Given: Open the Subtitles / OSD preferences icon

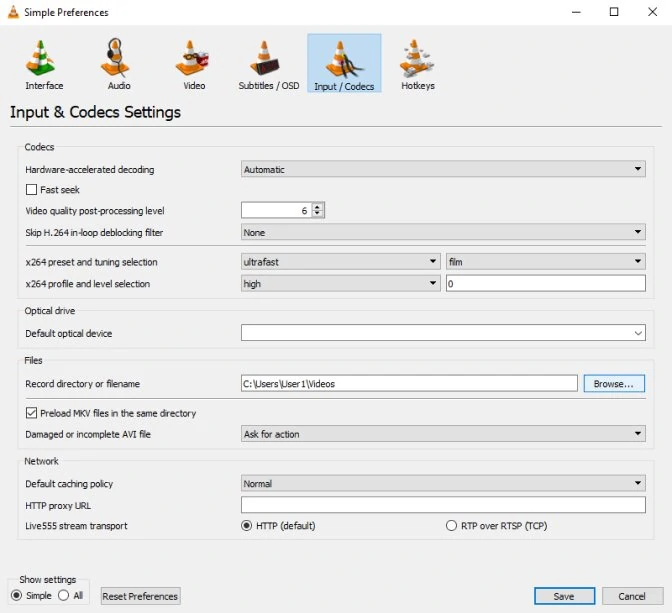Looking at the screenshot, I should tap(265, 57).
